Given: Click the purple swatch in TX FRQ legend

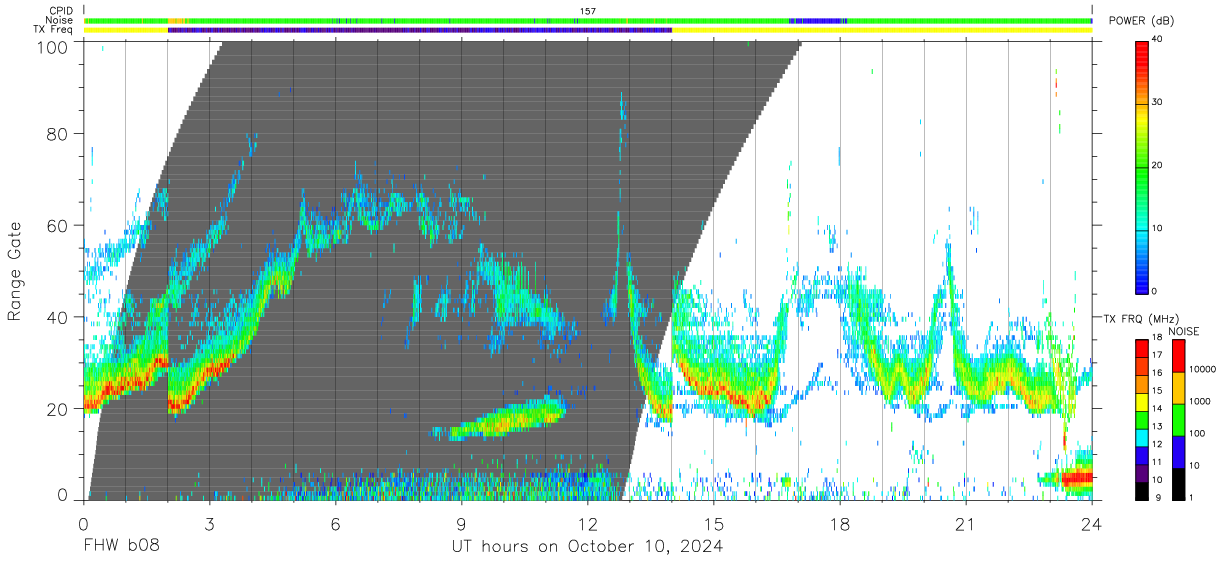Looking at the screenshot, I should [1141, 471].
